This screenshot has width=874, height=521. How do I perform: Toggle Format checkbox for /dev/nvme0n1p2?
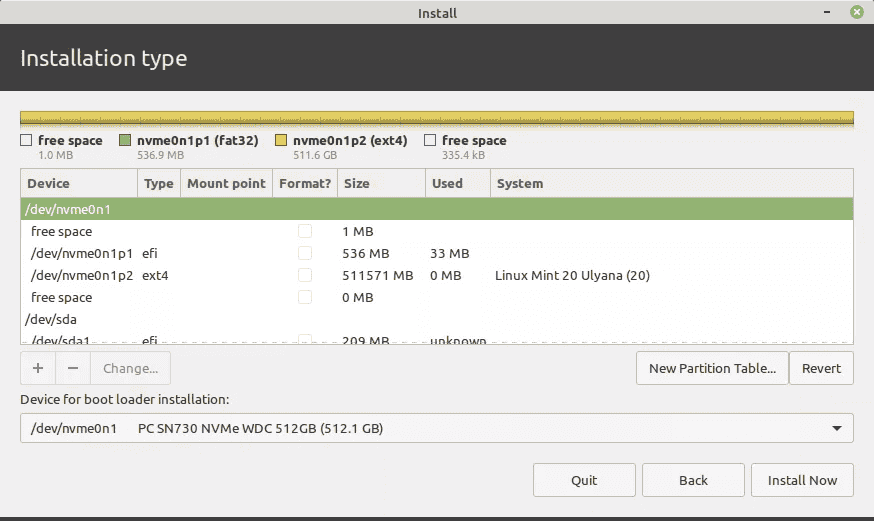click(x=305, y=275)
